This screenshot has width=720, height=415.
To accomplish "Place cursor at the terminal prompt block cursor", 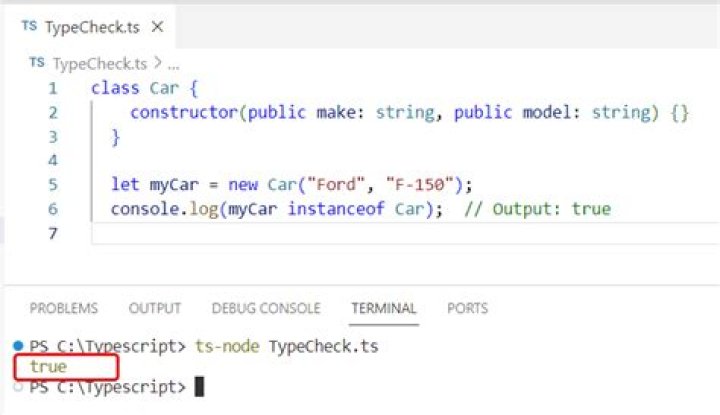I will 199,387.
